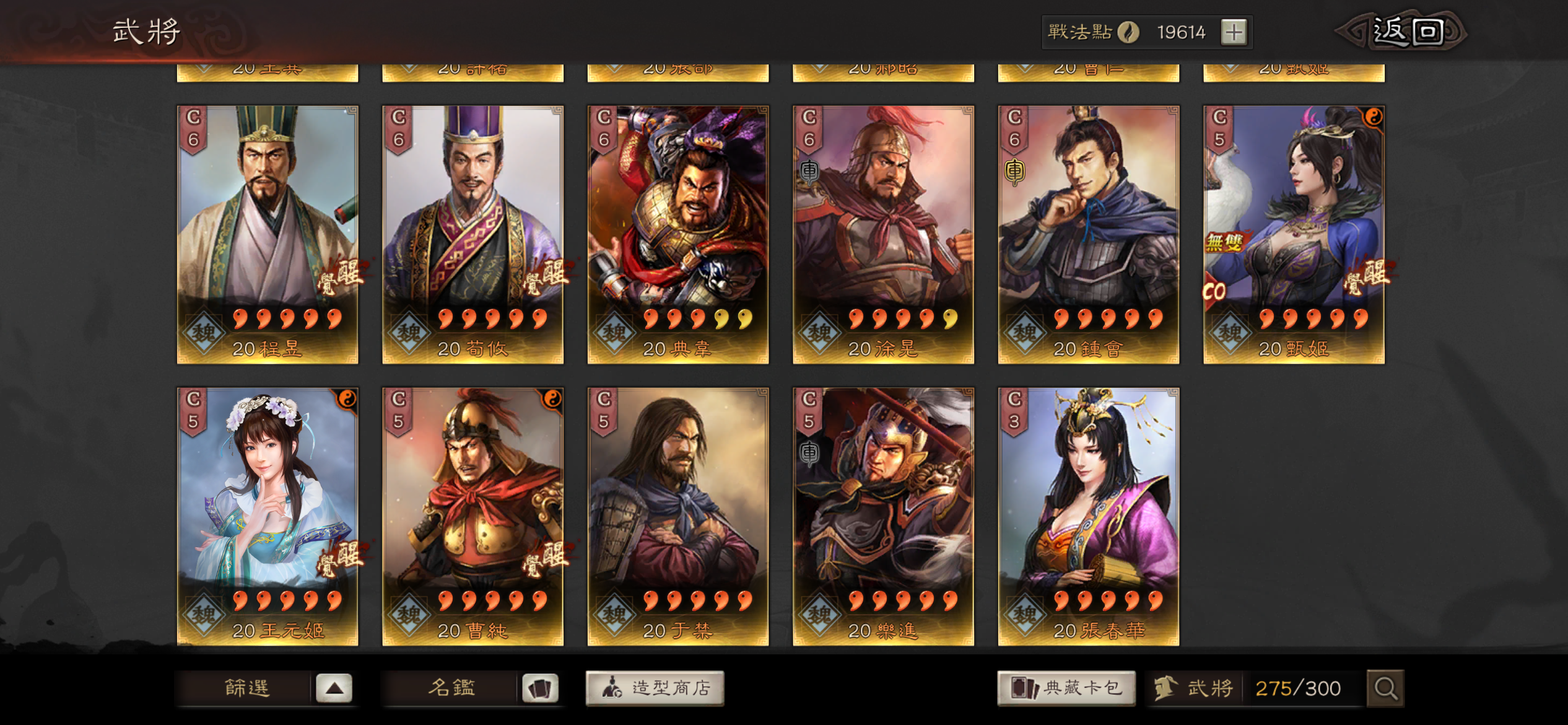Open the 典藏卡包 card pack
Screen dimensions: 1568x725
(x=1066, y=688)
